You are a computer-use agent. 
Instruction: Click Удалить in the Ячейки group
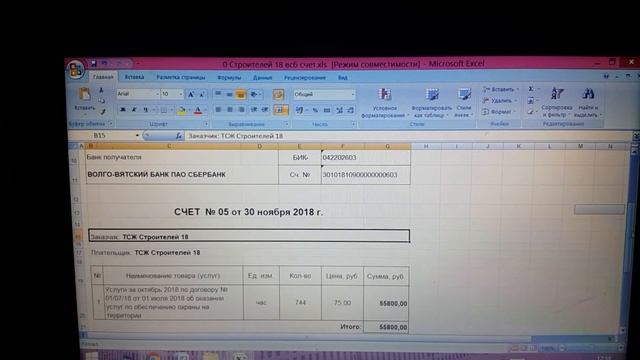coord(499,100)
